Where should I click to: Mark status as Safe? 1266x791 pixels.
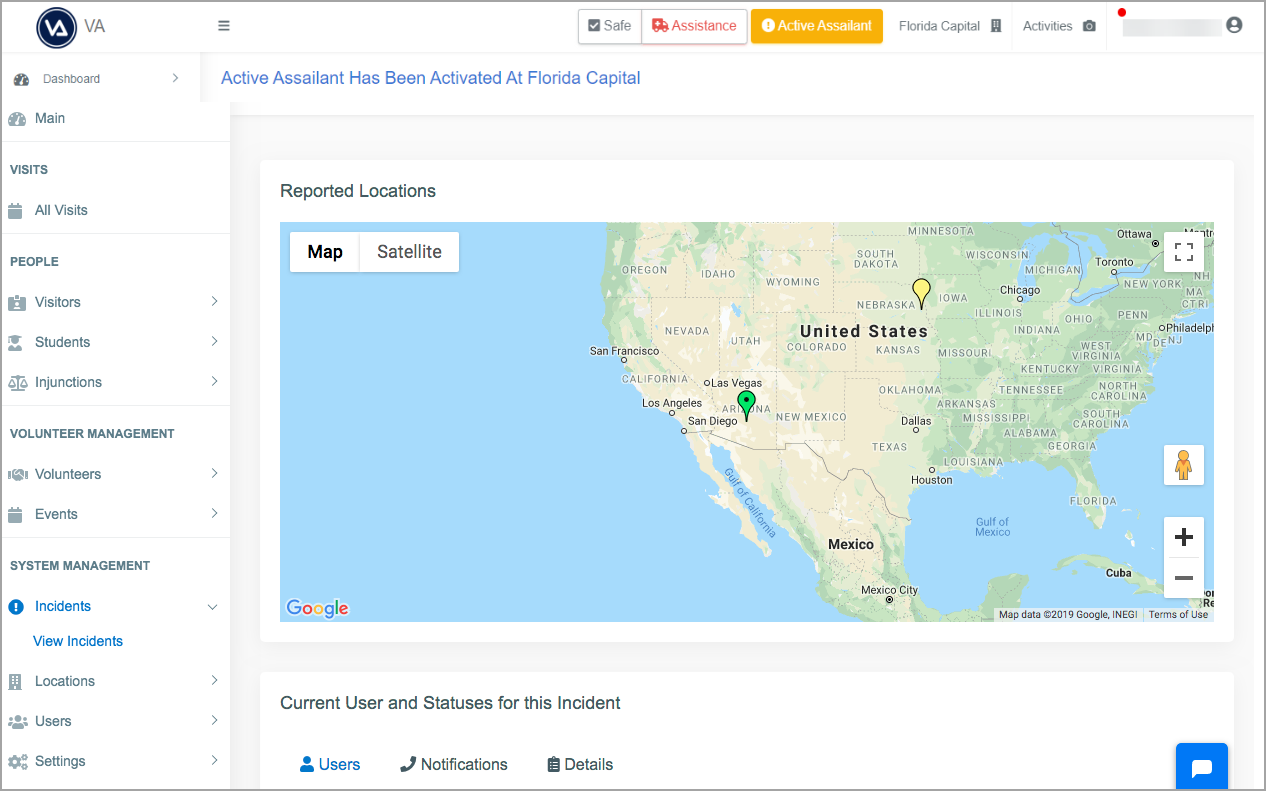tap(610, 26)
